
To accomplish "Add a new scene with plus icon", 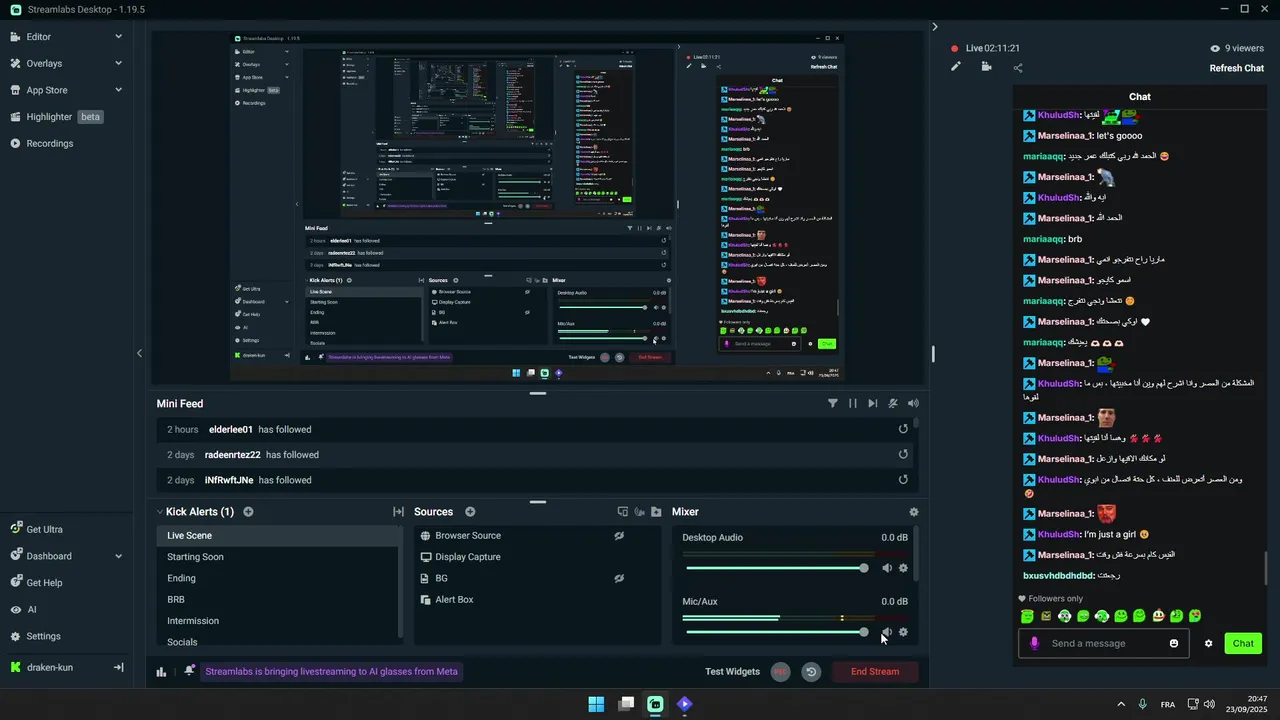I will click(248, 512).
